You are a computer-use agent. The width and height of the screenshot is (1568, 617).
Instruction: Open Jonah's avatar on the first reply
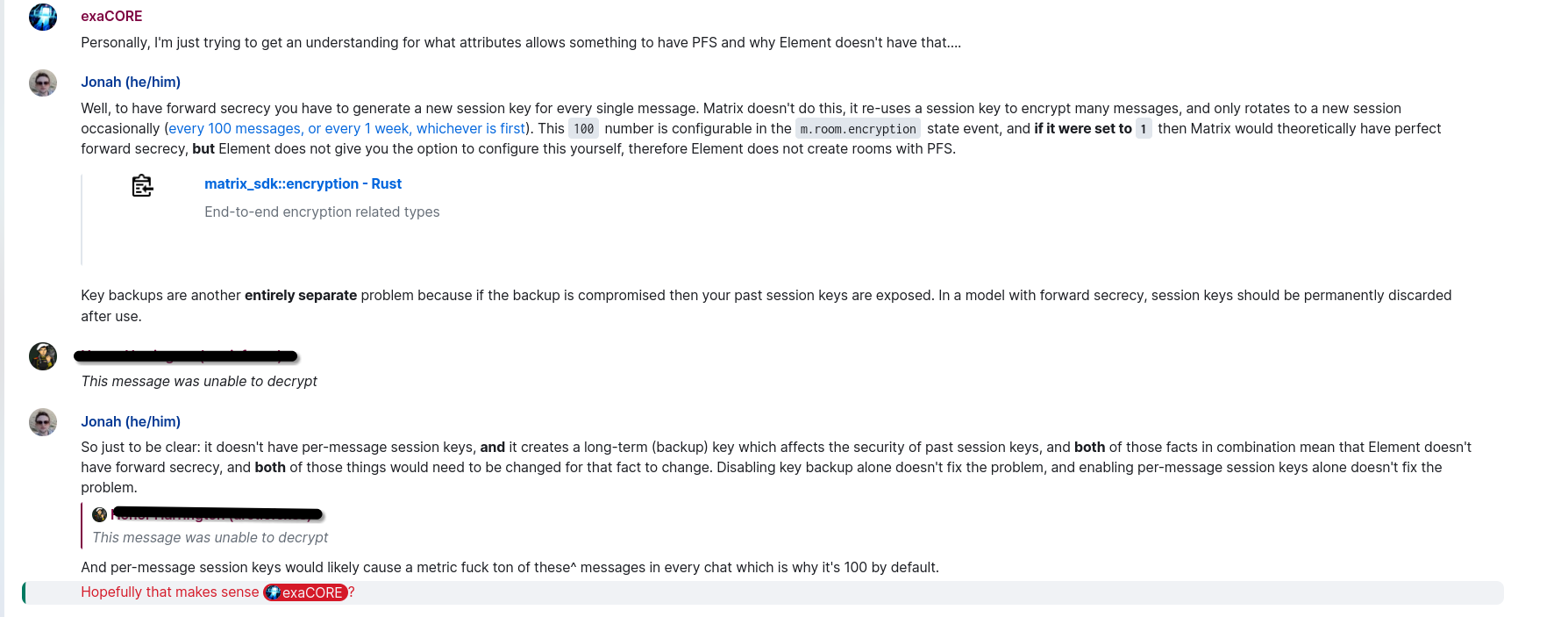tap(43, 83)
